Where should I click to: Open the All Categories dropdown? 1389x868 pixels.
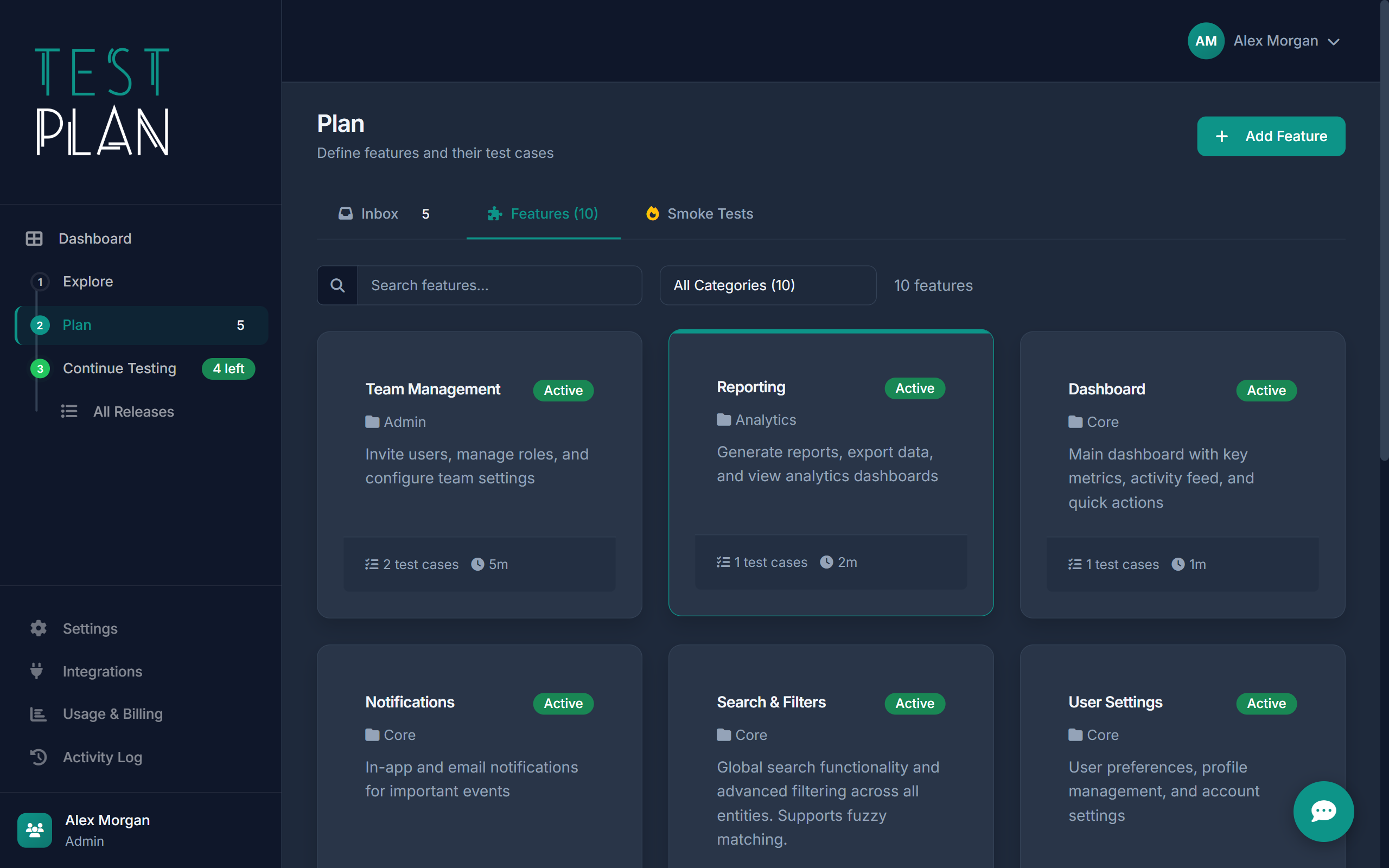point(767,285)
